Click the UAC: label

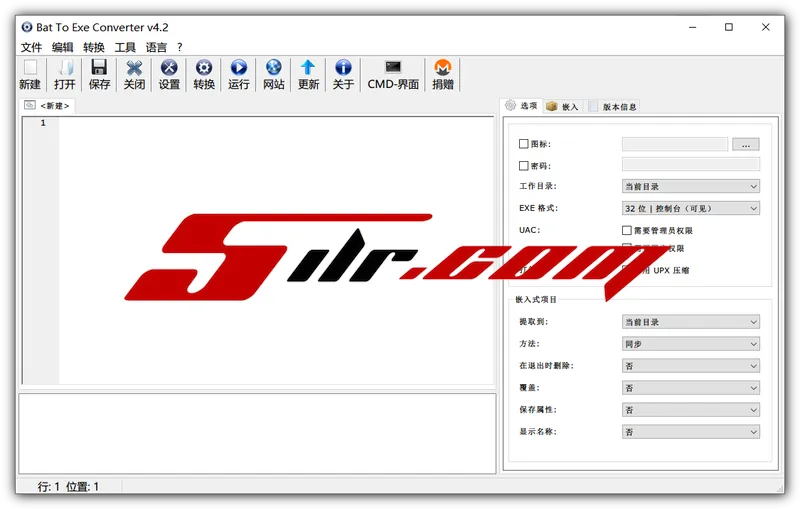tap(530, 230)
